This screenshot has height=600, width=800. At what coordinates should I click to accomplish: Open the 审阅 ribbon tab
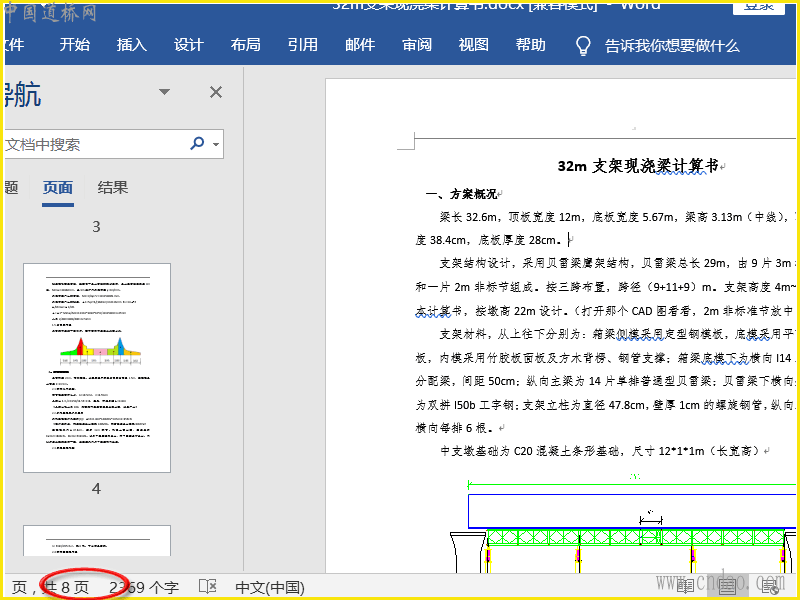(417, 45)
